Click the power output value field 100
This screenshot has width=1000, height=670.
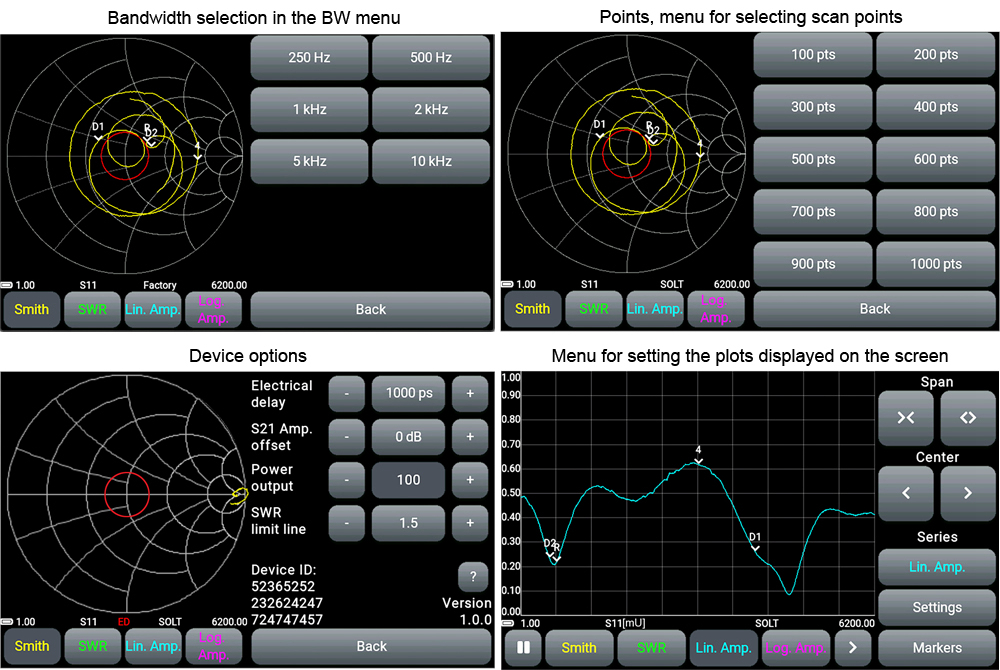pos(408,480)
